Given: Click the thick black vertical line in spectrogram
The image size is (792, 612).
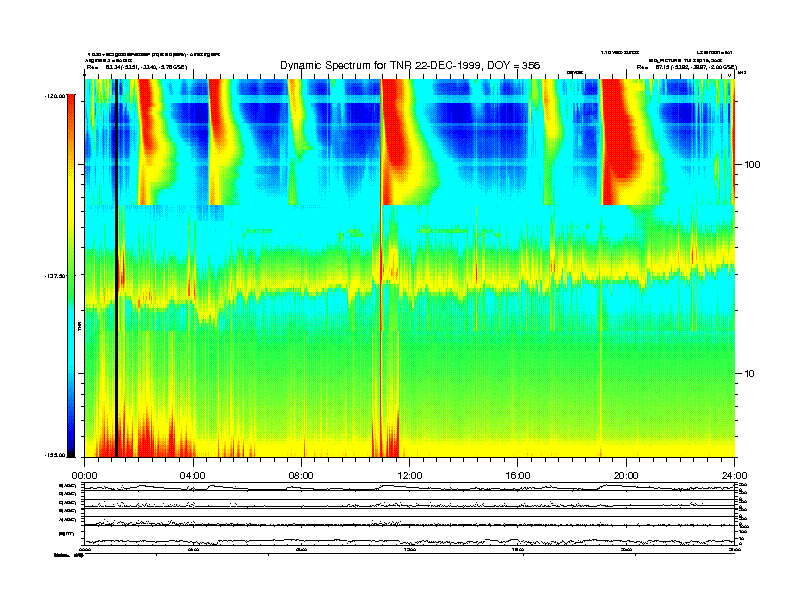Looking at the screenshot, I should click(x=116, y=268).
